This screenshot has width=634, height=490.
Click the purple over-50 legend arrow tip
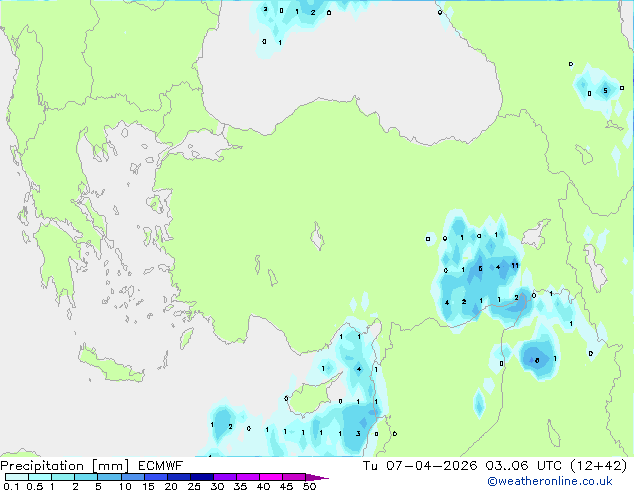pyautogui.click(x=317, y=477)
